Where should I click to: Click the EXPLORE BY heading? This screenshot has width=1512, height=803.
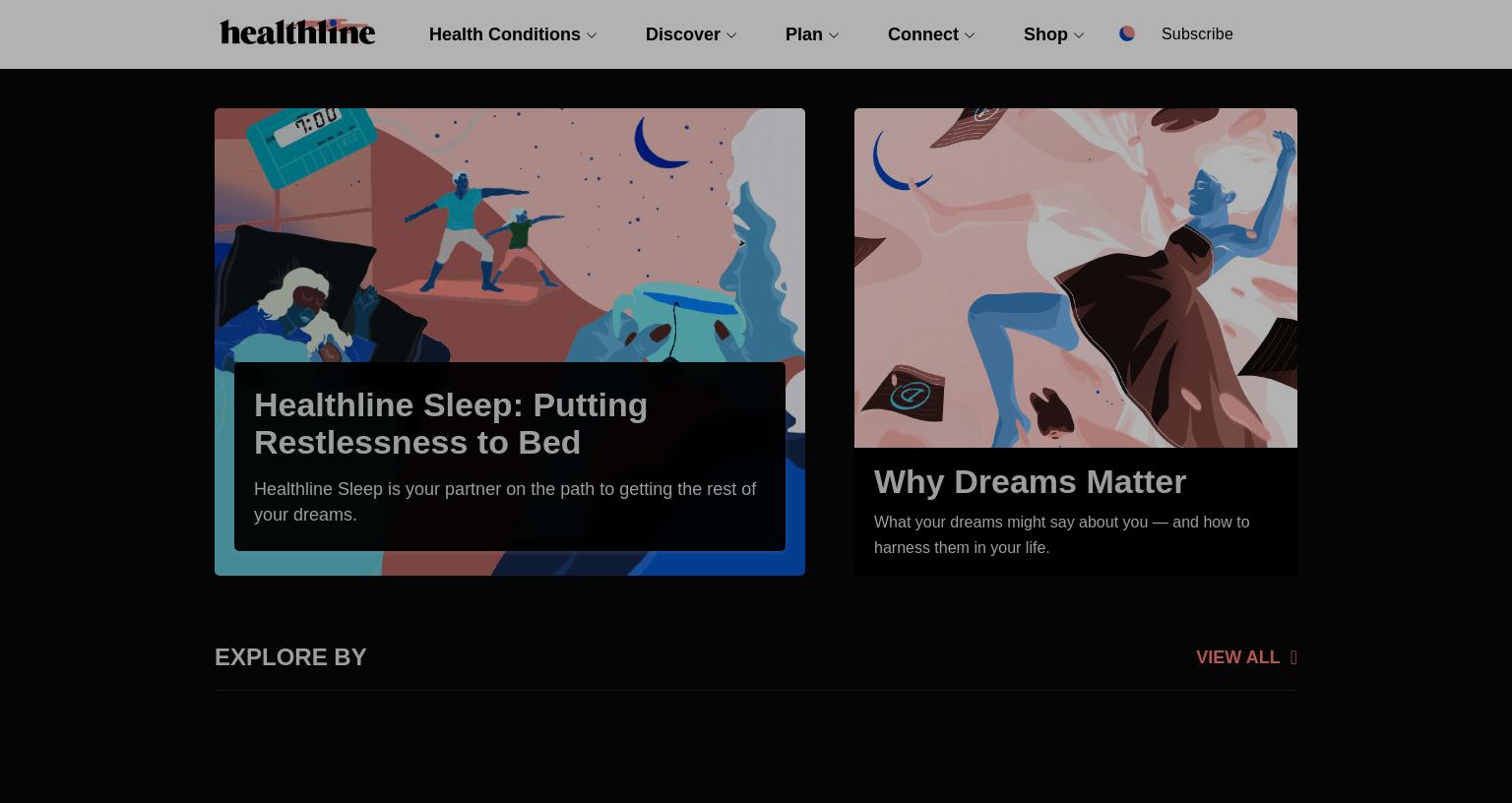[290, 656]
